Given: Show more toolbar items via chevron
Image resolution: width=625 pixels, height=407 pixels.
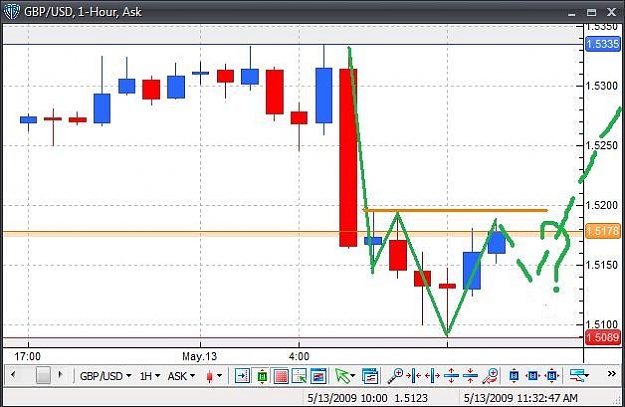Looking at the screenshot, I should tap(611, 374).
